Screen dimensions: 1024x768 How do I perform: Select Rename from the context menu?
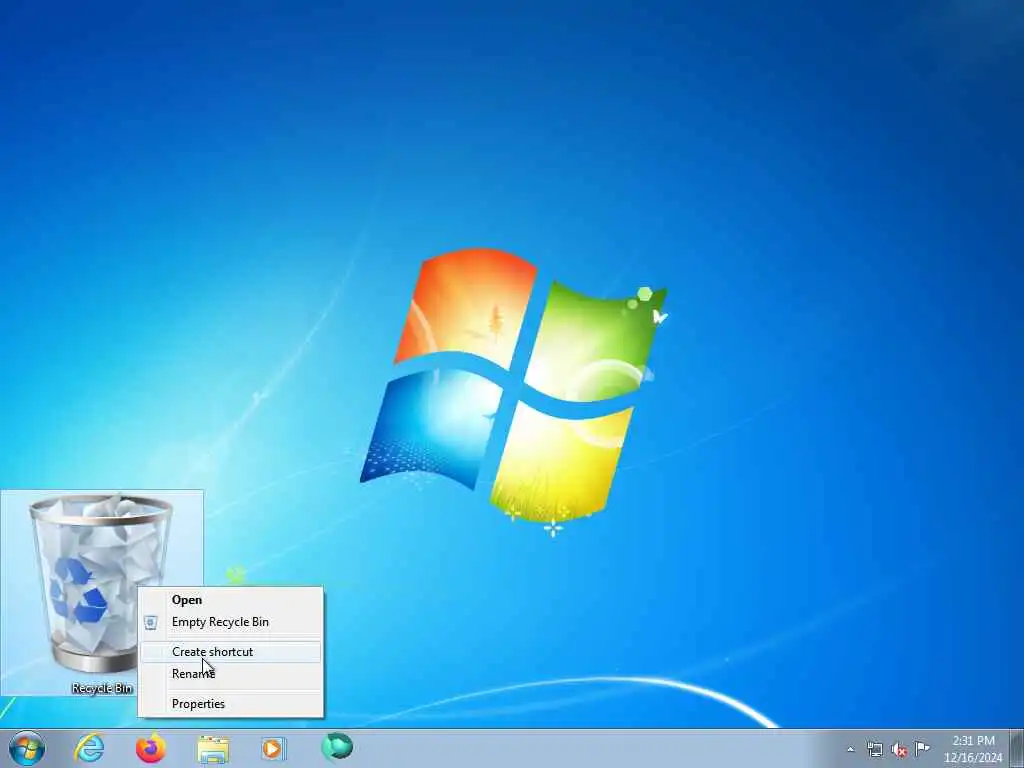pos(231,673)
